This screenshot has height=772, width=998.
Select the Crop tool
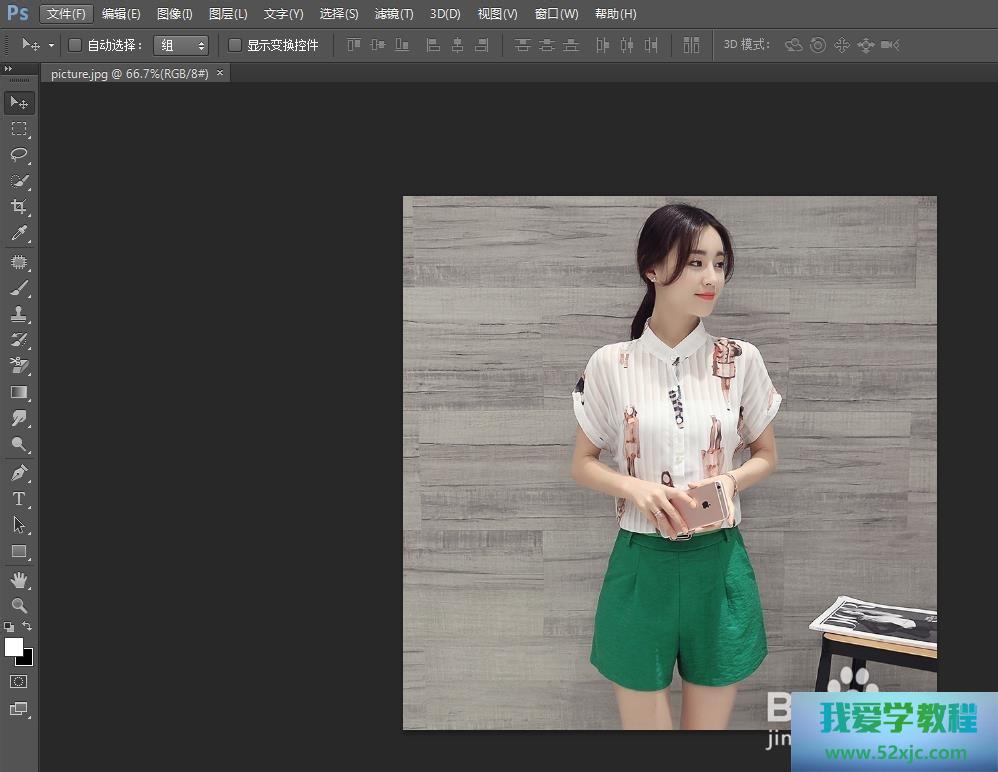19,207
